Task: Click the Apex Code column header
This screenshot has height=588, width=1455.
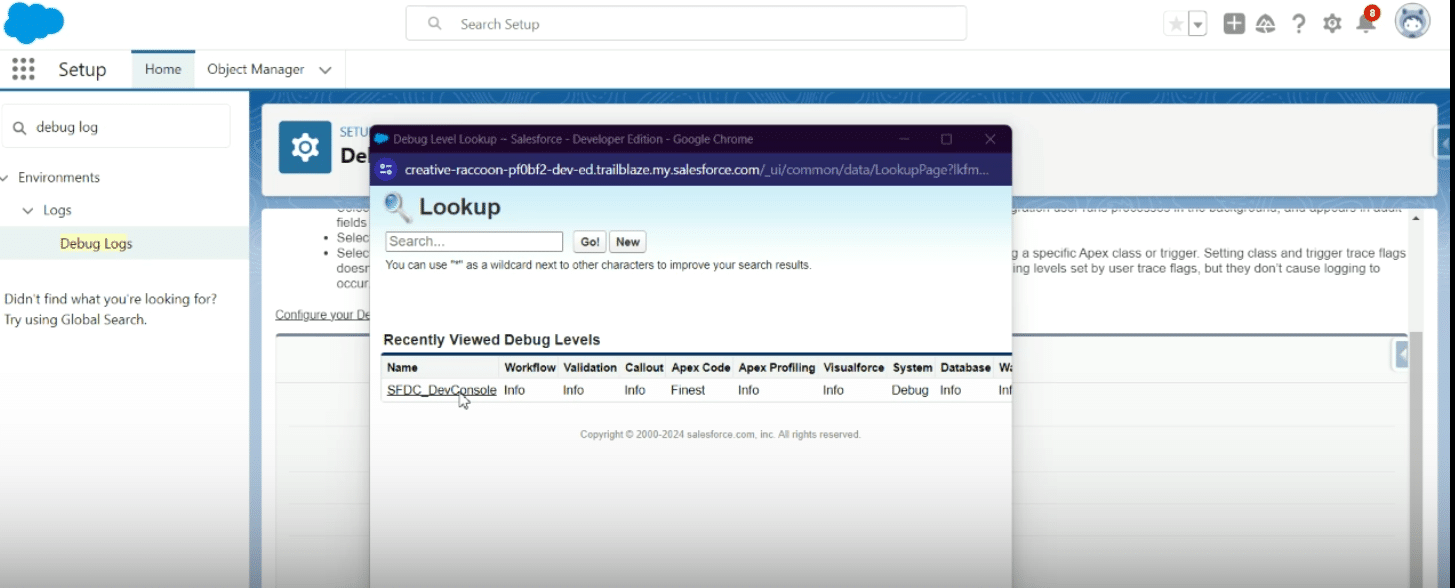Action: point(701,368)
